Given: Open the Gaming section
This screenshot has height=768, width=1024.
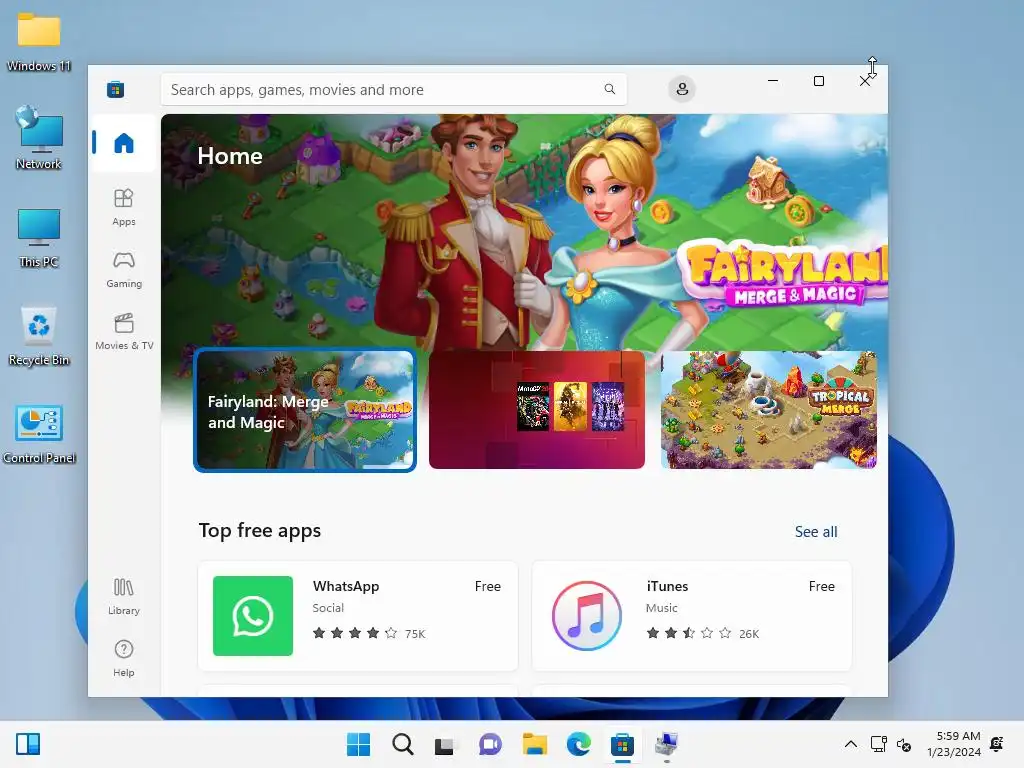Looking at the screenshot, I should click(123, 270).
